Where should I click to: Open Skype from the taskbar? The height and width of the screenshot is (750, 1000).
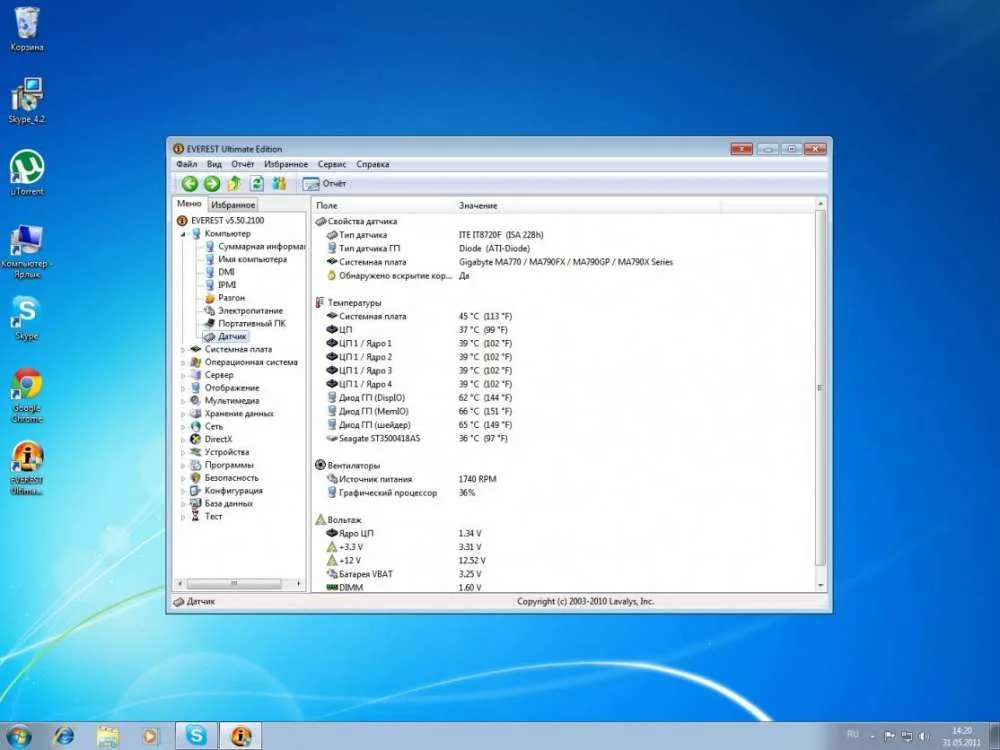pos(196,737)
